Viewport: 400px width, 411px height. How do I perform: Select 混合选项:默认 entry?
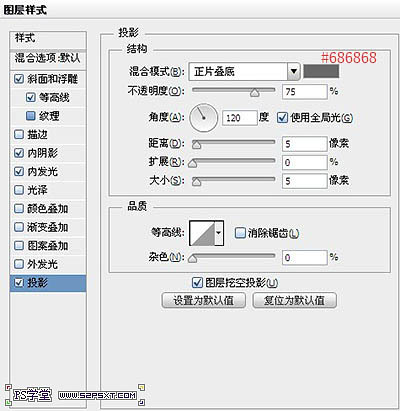point(48,59)
